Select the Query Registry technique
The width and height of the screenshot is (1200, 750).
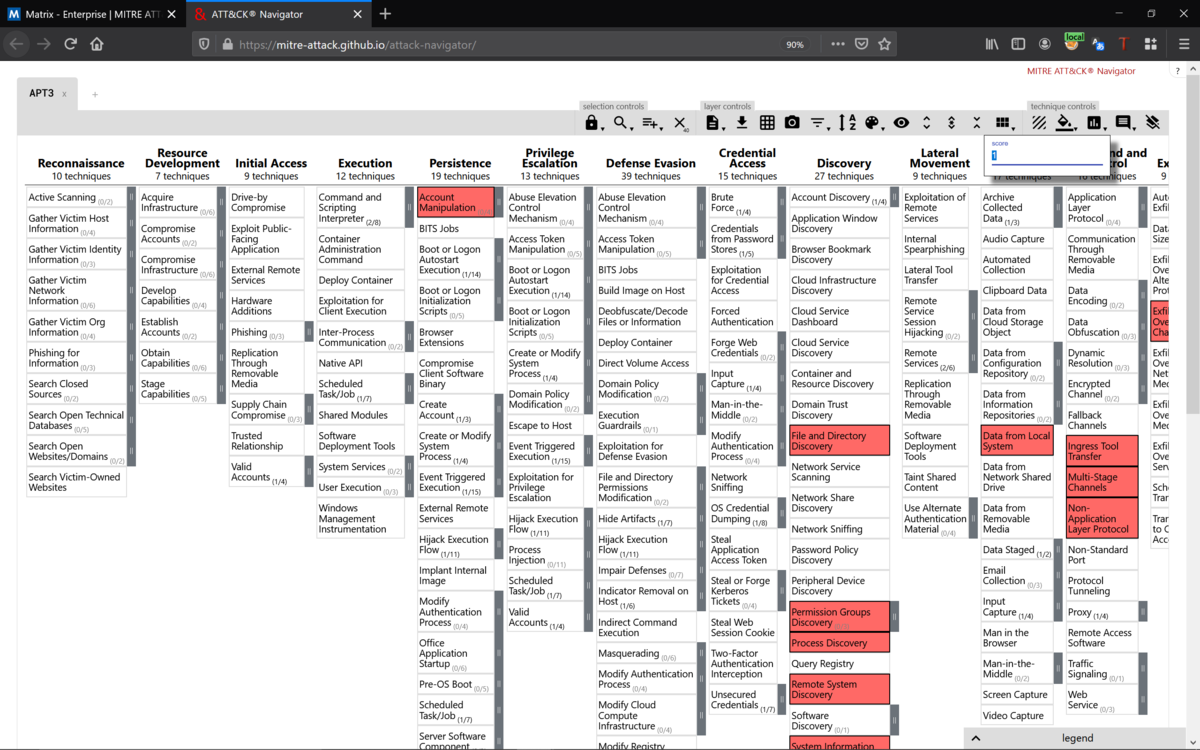839,663
